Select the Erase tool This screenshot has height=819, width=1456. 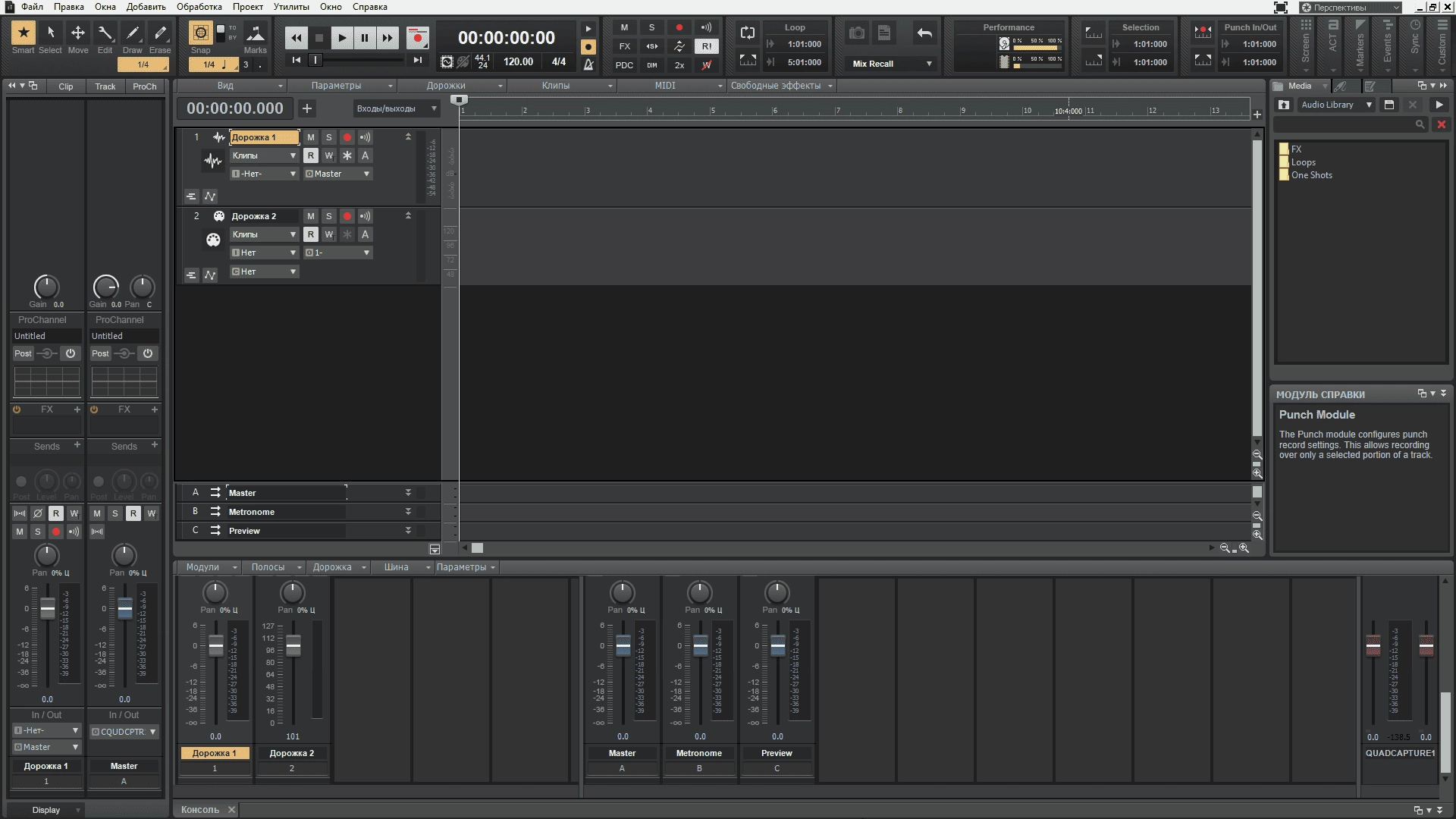[x=160, y=33]
